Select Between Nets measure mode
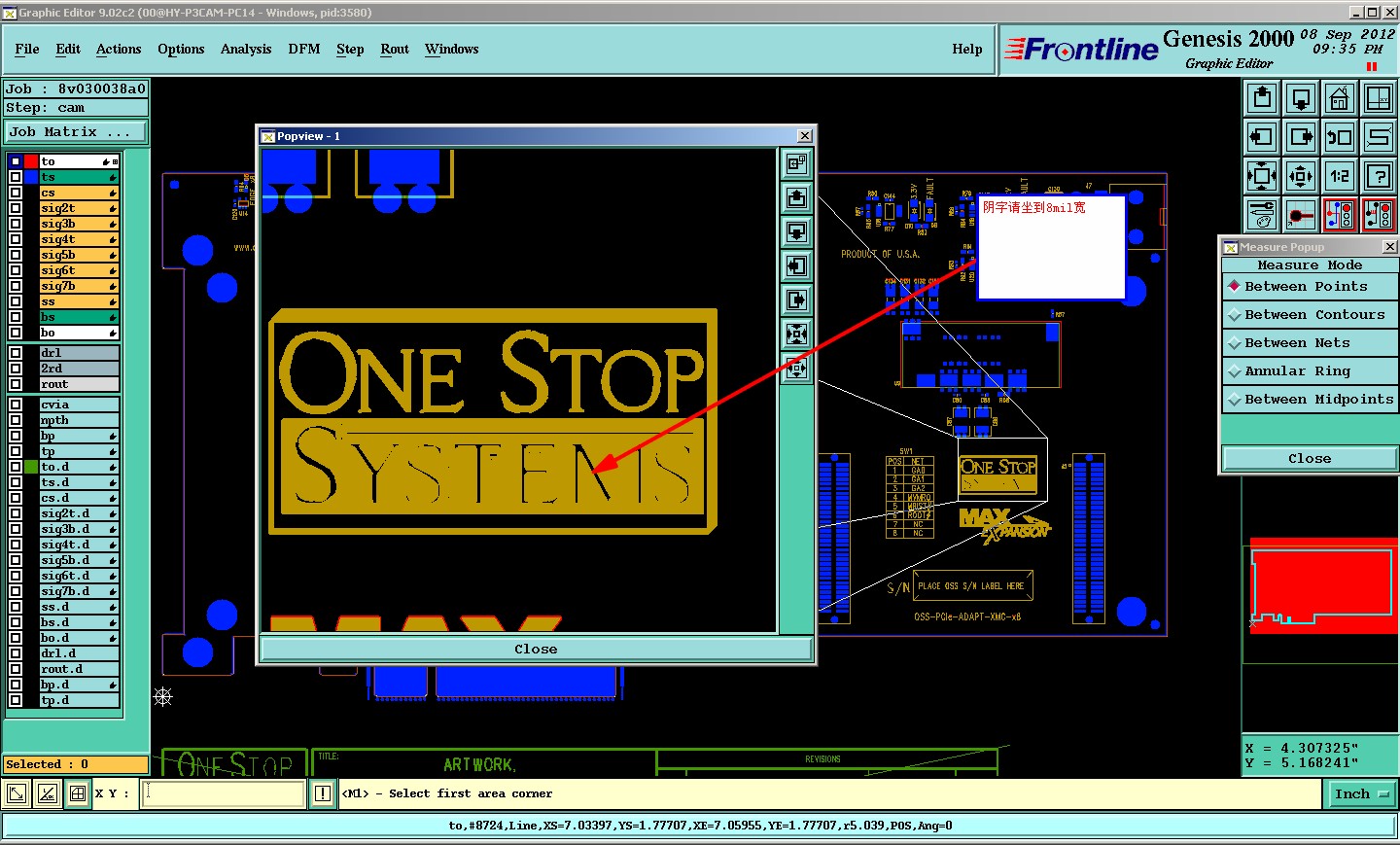Screen dimensions: 1400x845 (1310, 342)
